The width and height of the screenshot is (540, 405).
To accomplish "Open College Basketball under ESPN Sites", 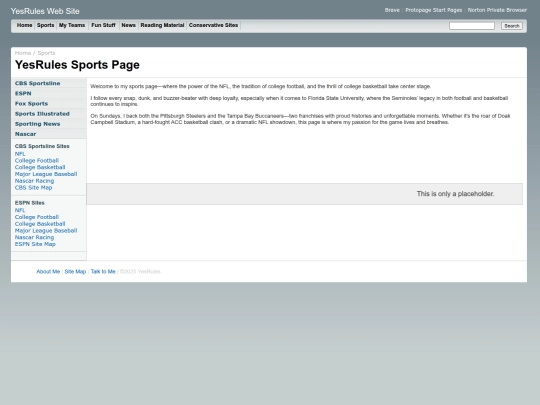I will (40, 224).
